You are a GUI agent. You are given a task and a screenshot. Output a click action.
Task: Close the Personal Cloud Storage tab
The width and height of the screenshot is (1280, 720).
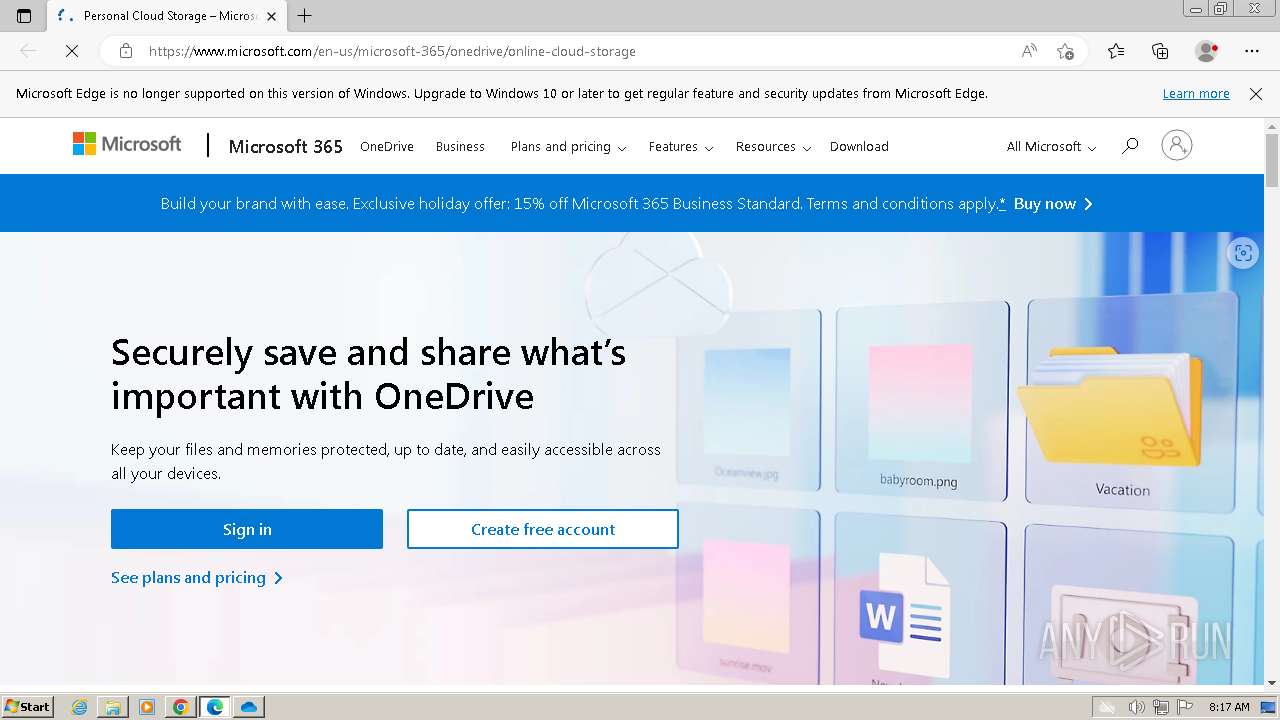tap(271, 16)
